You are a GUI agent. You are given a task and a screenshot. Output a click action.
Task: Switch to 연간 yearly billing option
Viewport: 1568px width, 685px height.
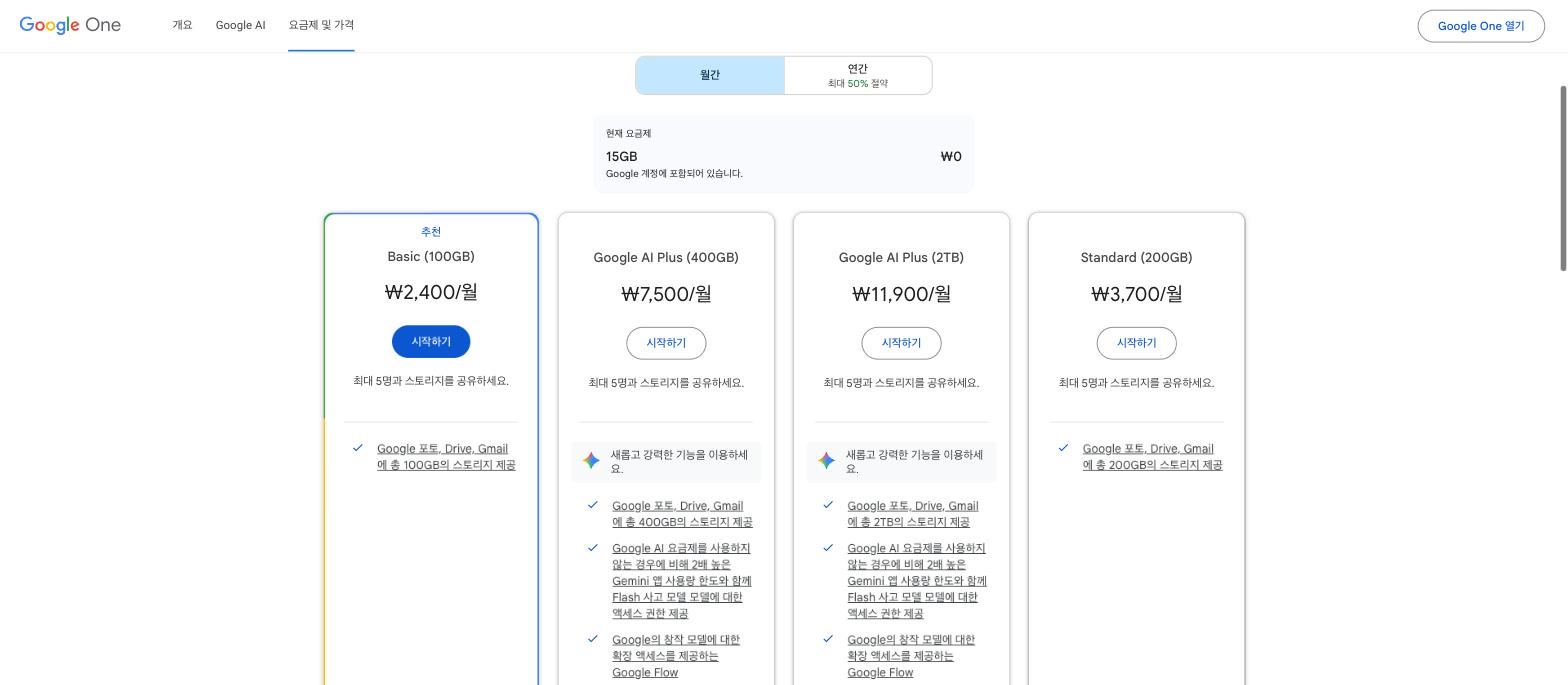(x=858, y=75)
